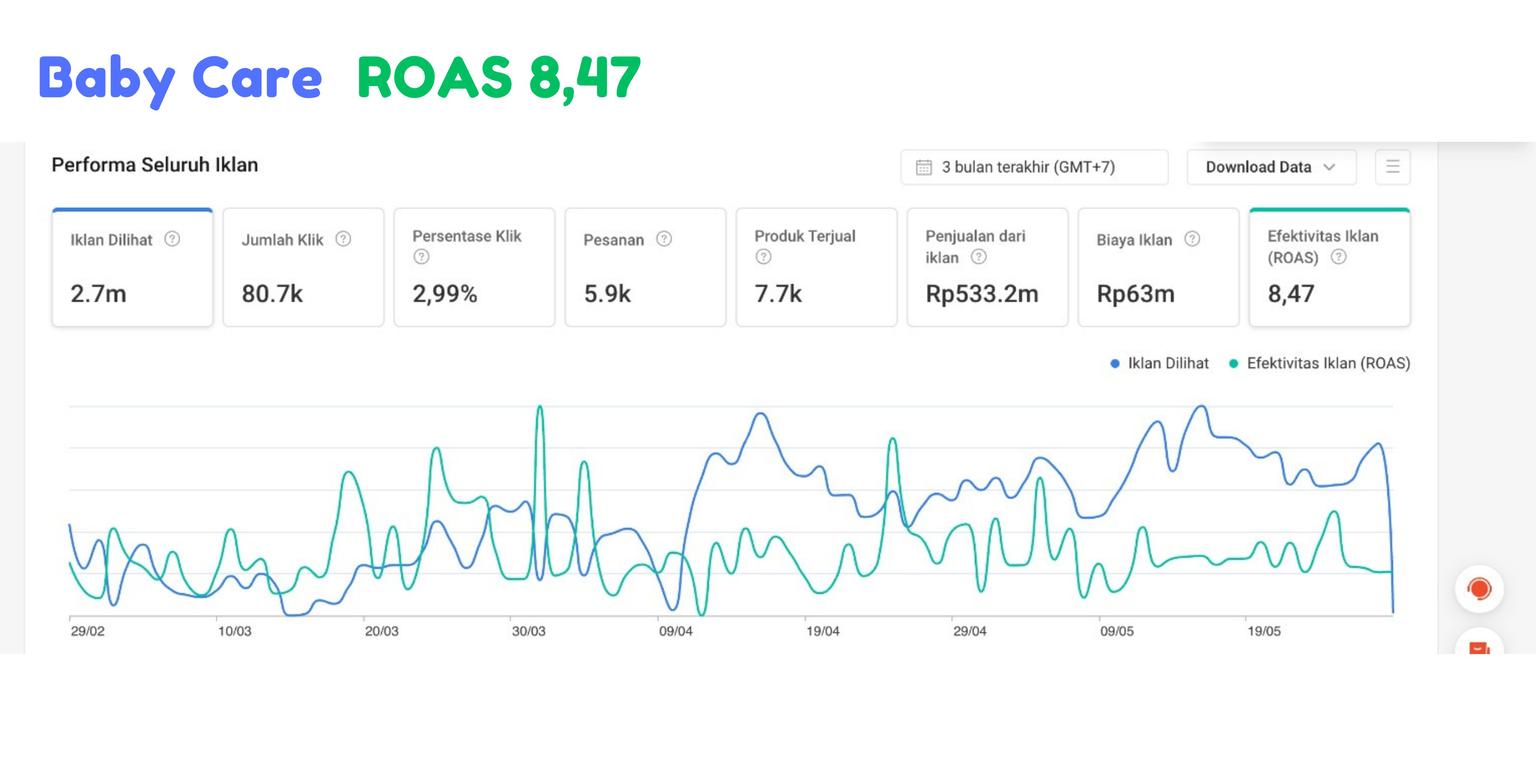This screenshot has width=1536, height=768.
Task: Toggle the Efektivitas Iklan (ROAS) metric card
Action: tap(1330, 267)
